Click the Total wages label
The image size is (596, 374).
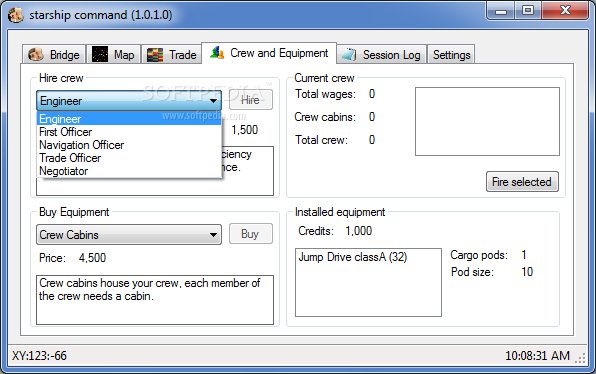(325, 94)
